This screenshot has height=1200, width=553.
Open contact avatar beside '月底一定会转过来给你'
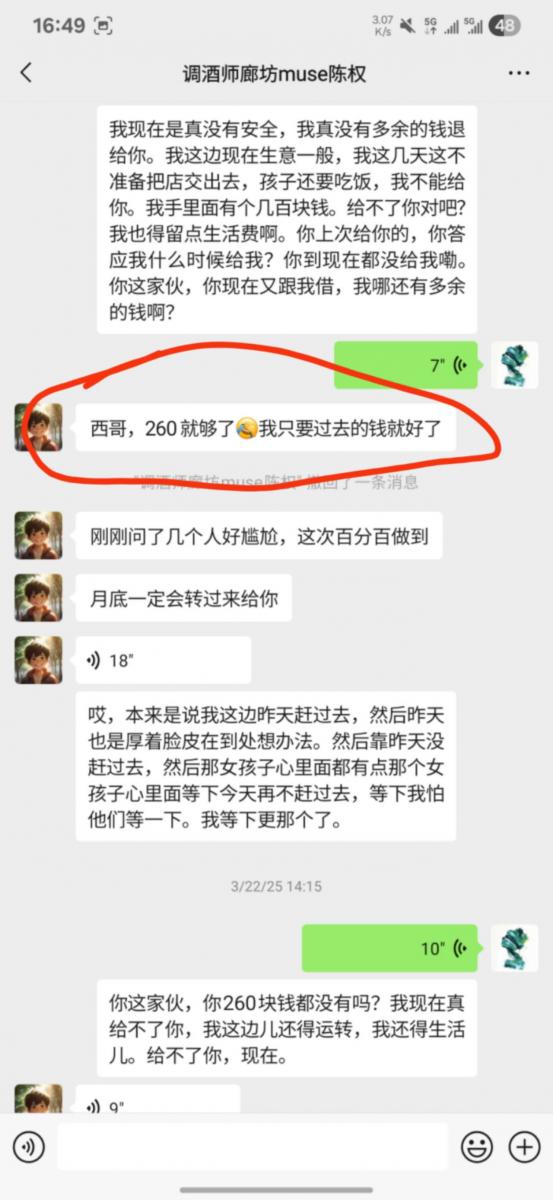coord(38,598)
